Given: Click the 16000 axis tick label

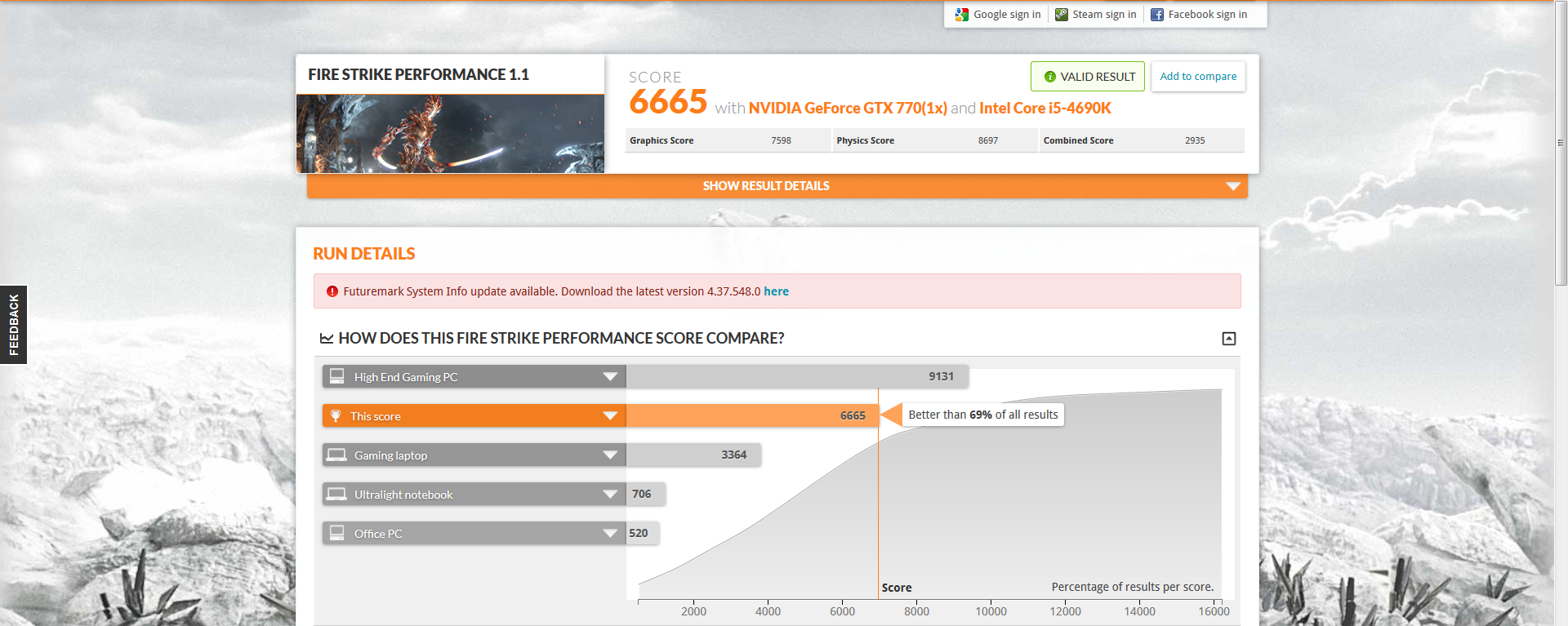Looking at the screenshot, I should pyautogui.click(x=1214, y=611).
